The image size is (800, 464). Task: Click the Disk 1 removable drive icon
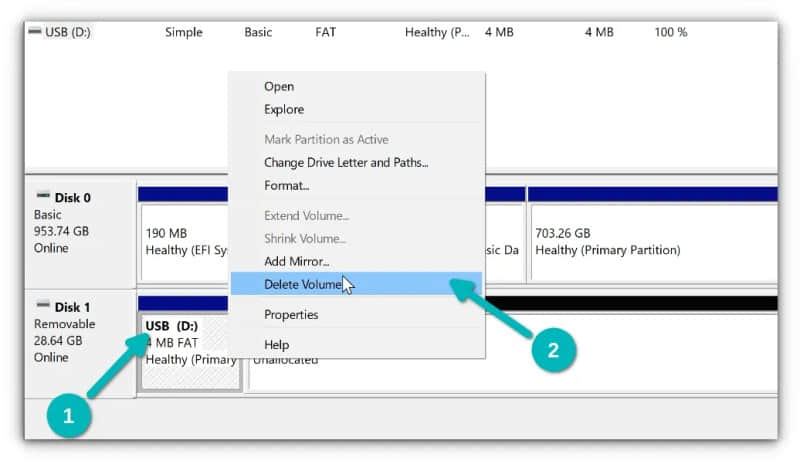pyautogui.click(x=43, y=305)
